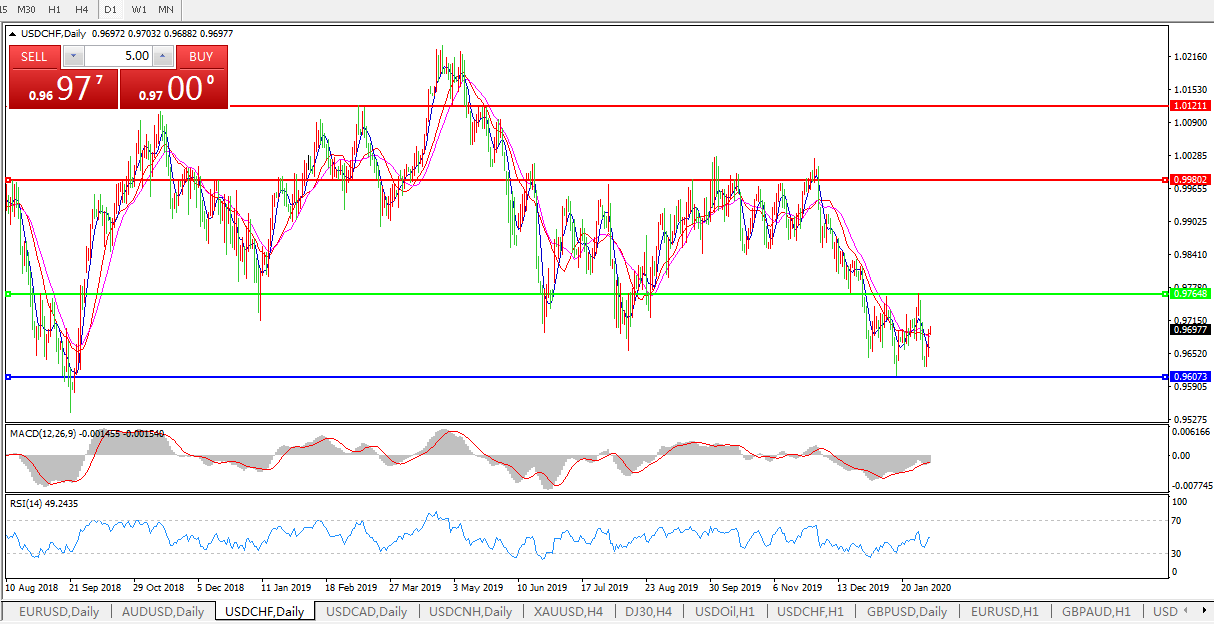Screen dimensions: 1214x624
Task: Decrease lot volume with down arrow
Action: coord(73,57)
